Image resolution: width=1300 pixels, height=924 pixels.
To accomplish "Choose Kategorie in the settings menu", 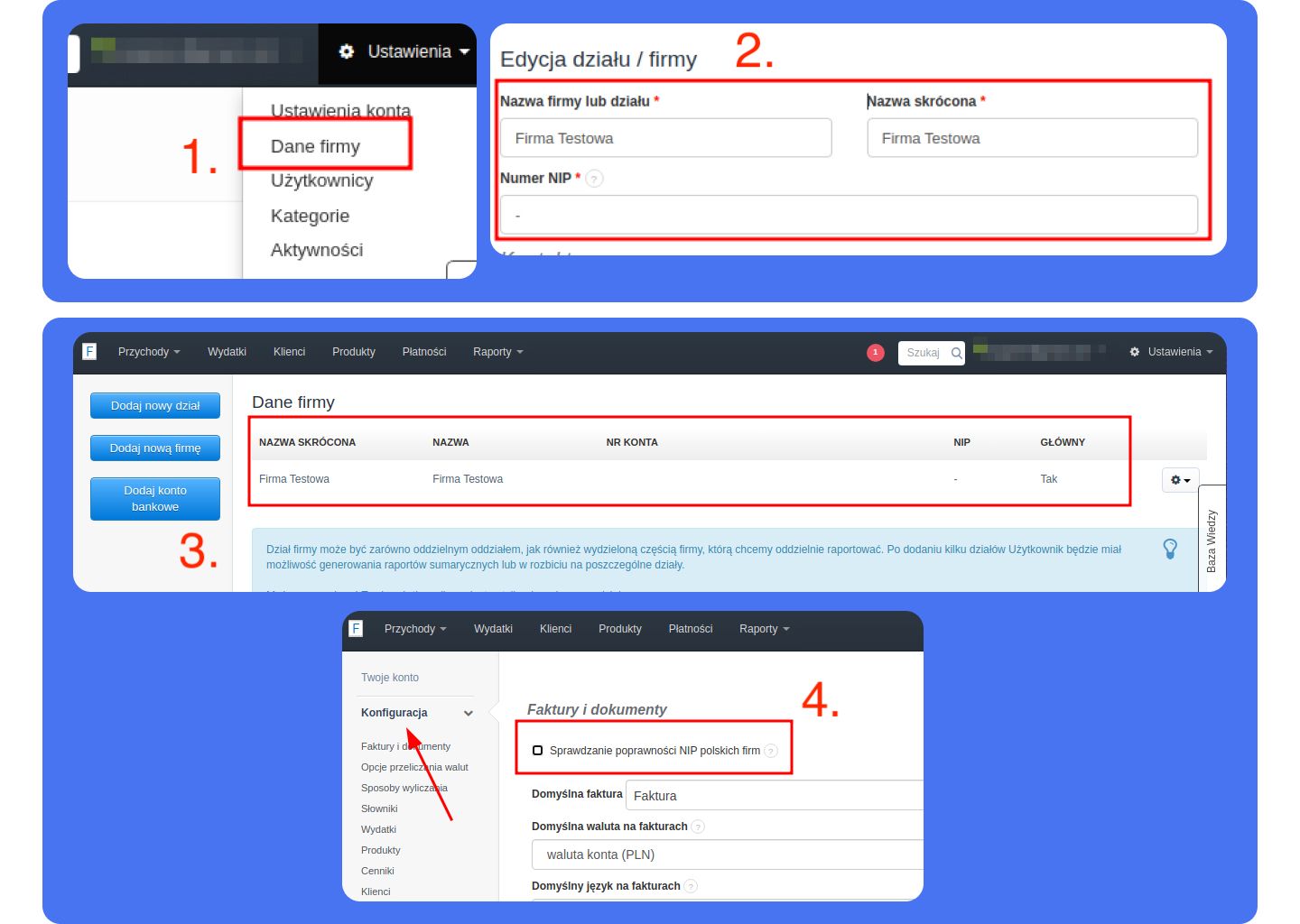I will click(310, 216).
